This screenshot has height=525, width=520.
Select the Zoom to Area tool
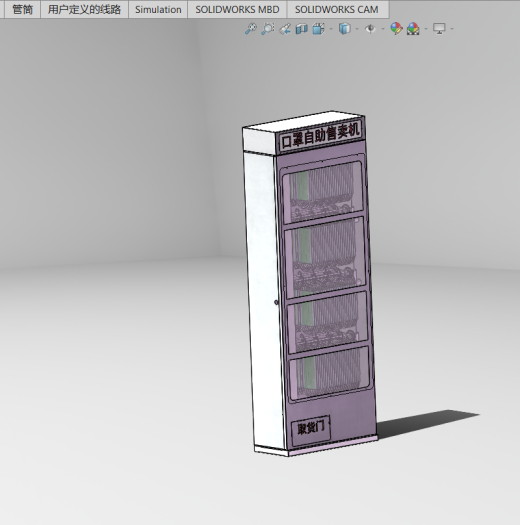point(268,29)
